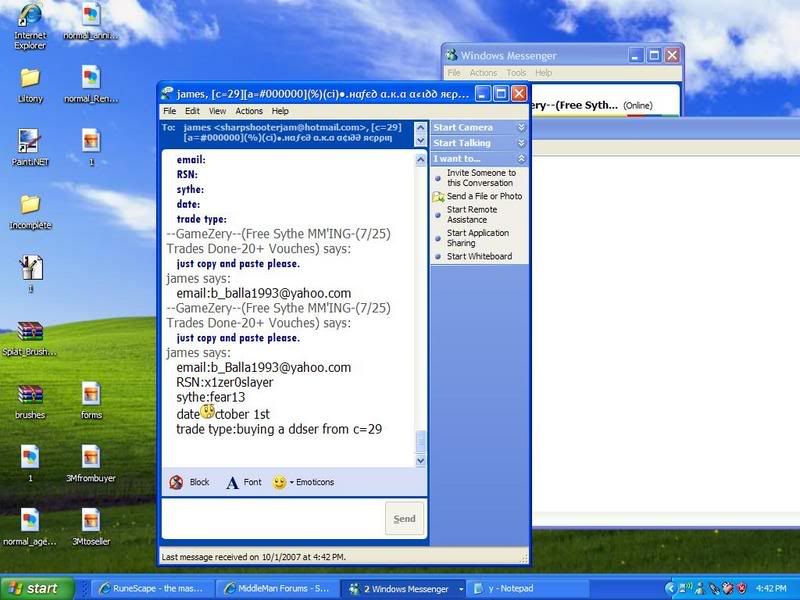The image size is (800, 600).
Task: Click the text 'RSN:x1zer0slayer'
Action: tap(224, 382)
